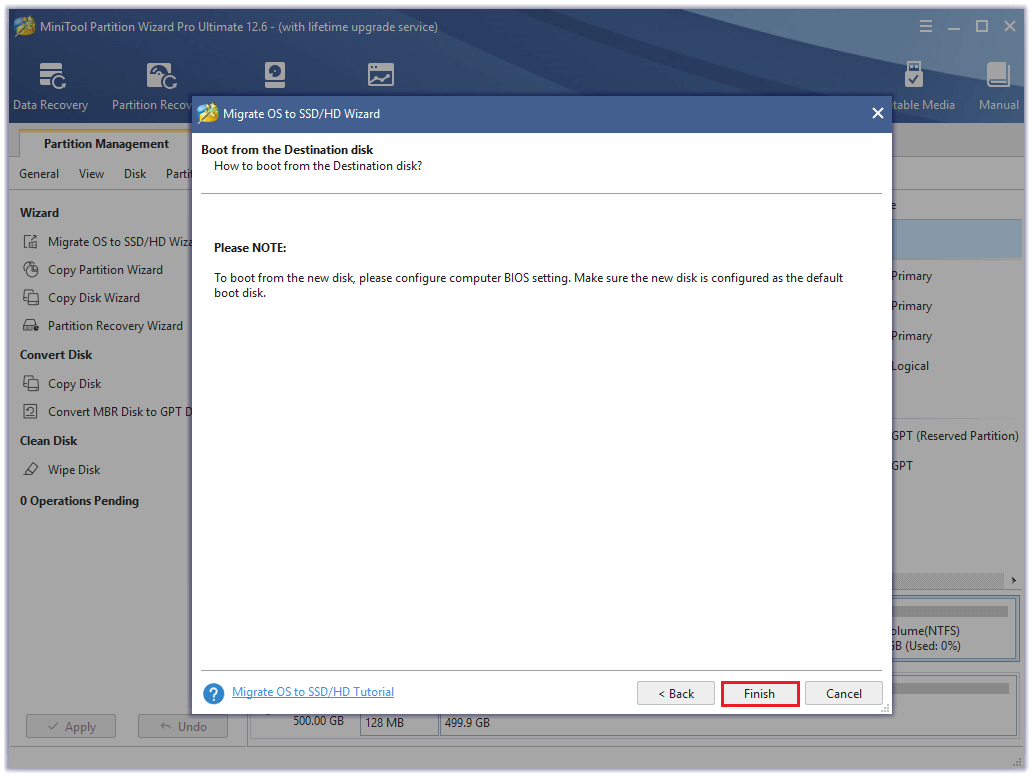
Task: Click the 128 MB partition block
Action: [x=399, y=723]
